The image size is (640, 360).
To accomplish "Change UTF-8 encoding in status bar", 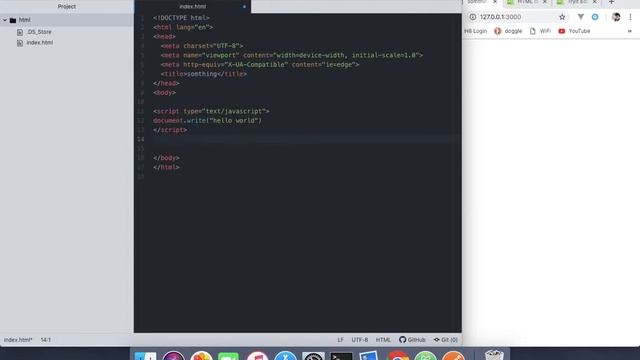I will (x=360, y=340).
